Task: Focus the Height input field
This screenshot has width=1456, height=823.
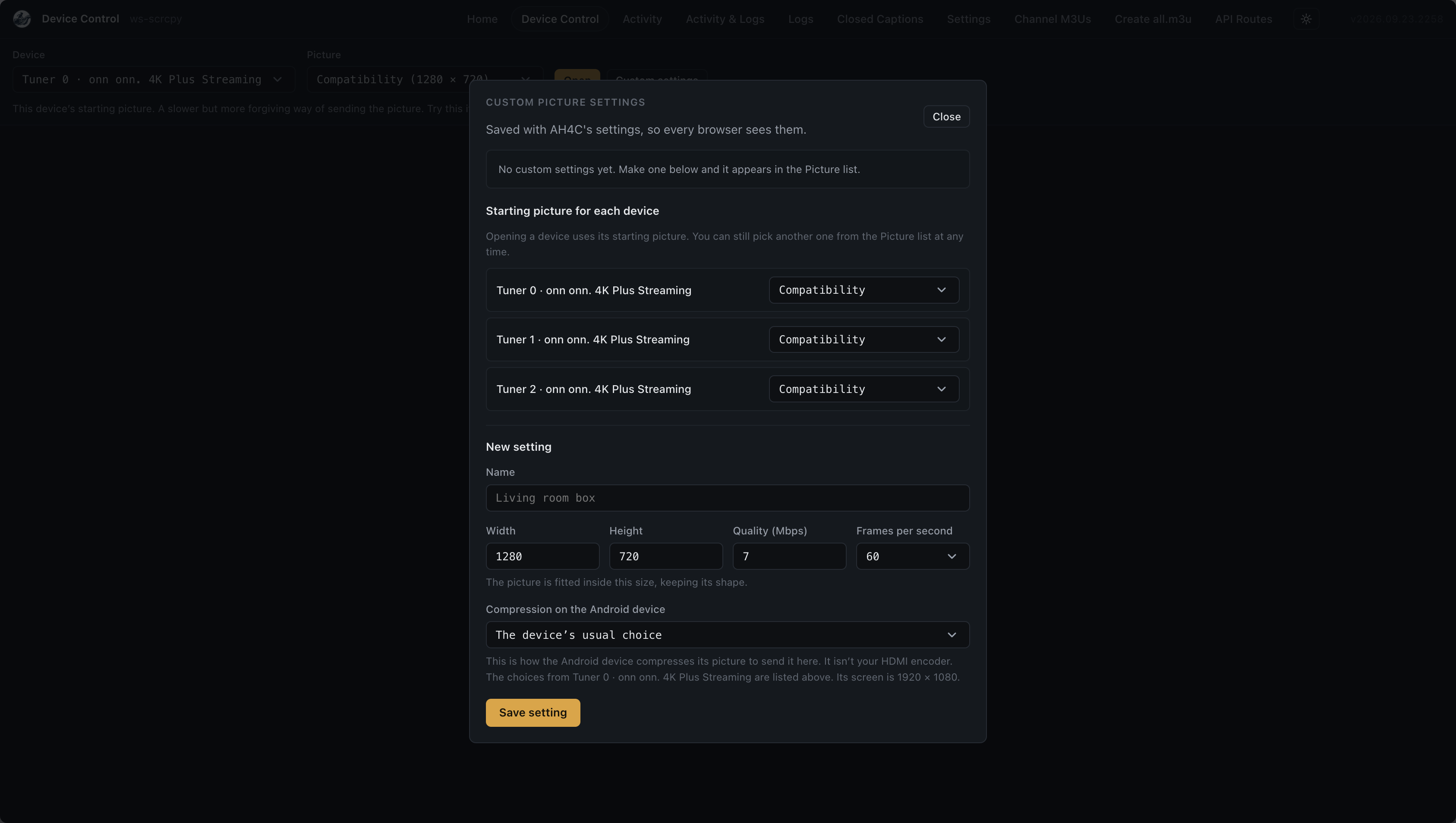Action: tap(665, 556)
